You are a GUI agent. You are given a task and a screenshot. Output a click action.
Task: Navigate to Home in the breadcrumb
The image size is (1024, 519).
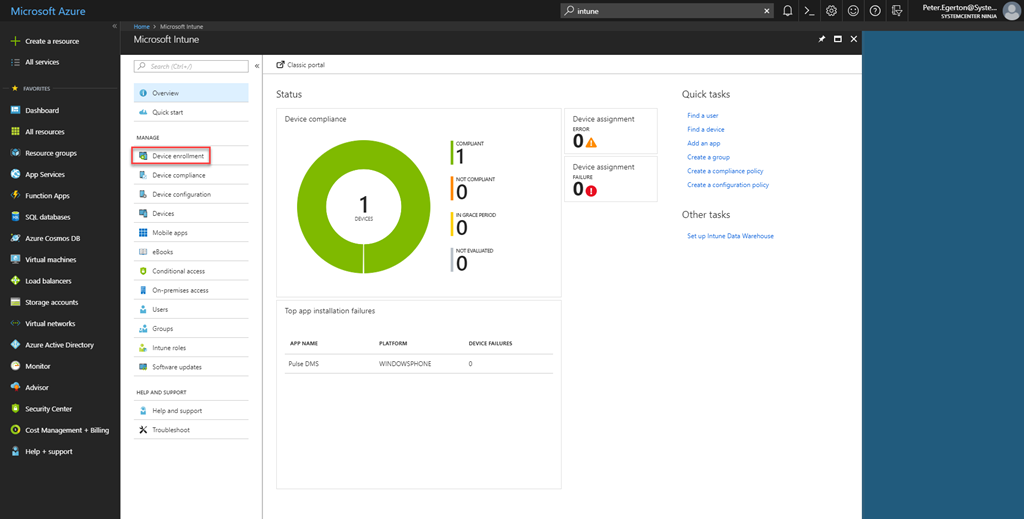tap(141, 26)
